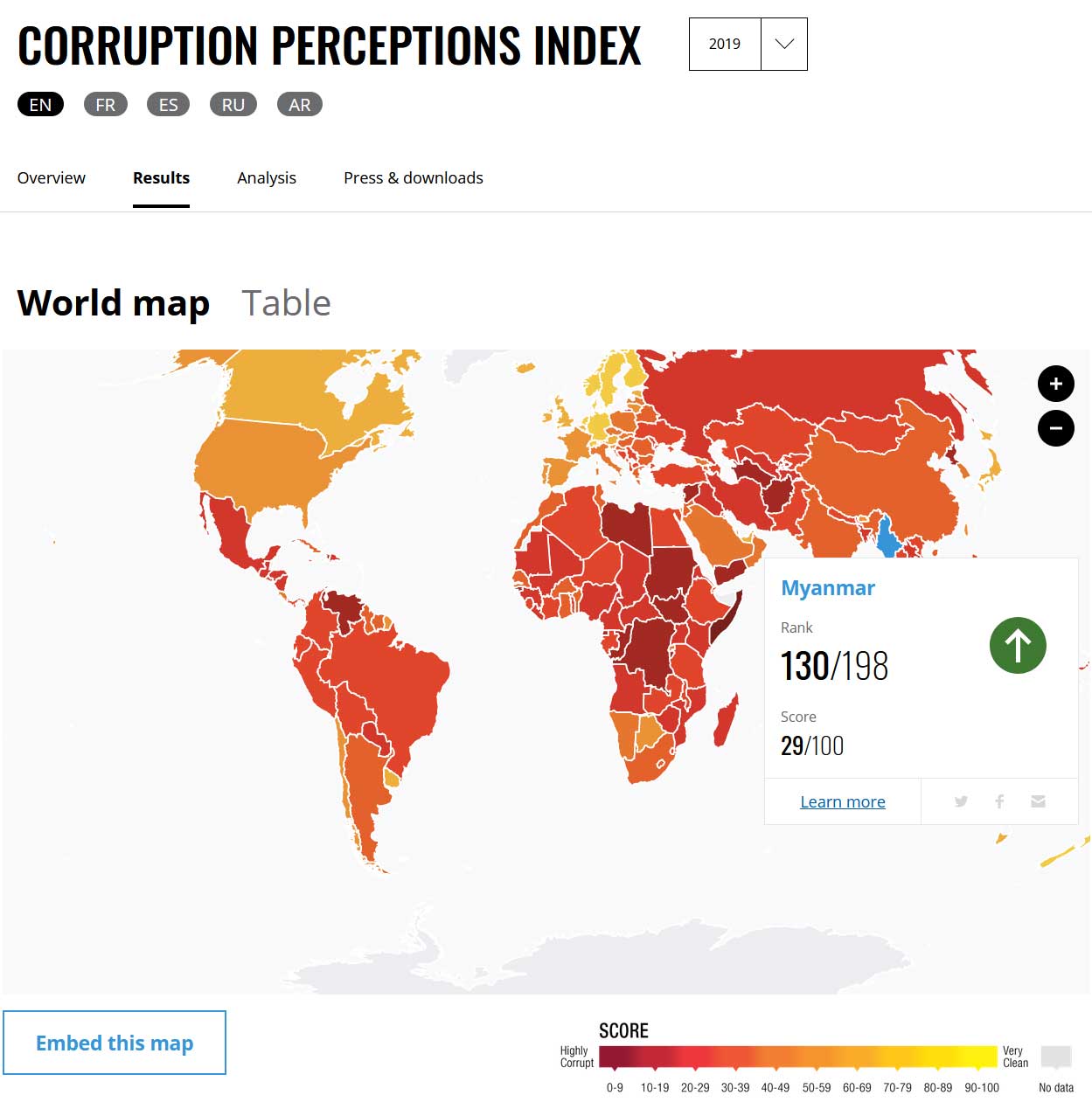
Task: Click the score color gradient legend bar
Action: pyautogui.click(x=798, y=1057)
